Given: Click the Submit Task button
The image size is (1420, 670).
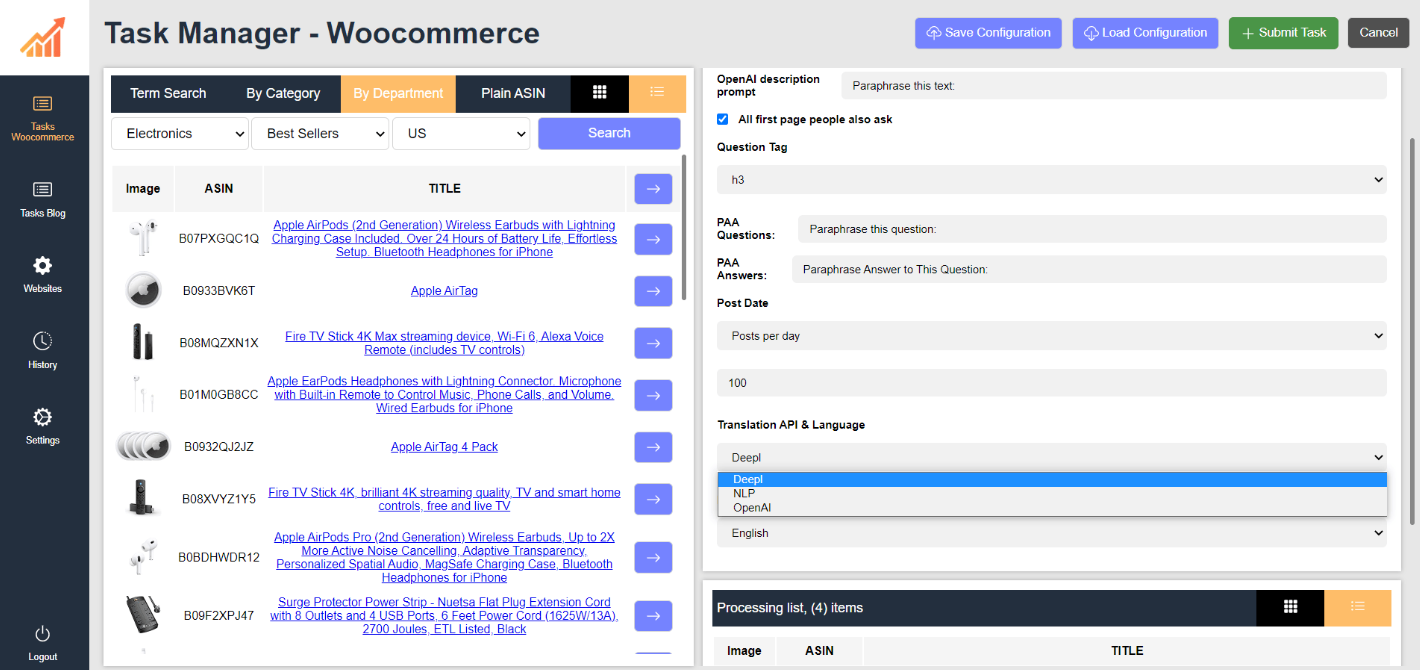Looking at the screenshot, I should [1283, 33].
